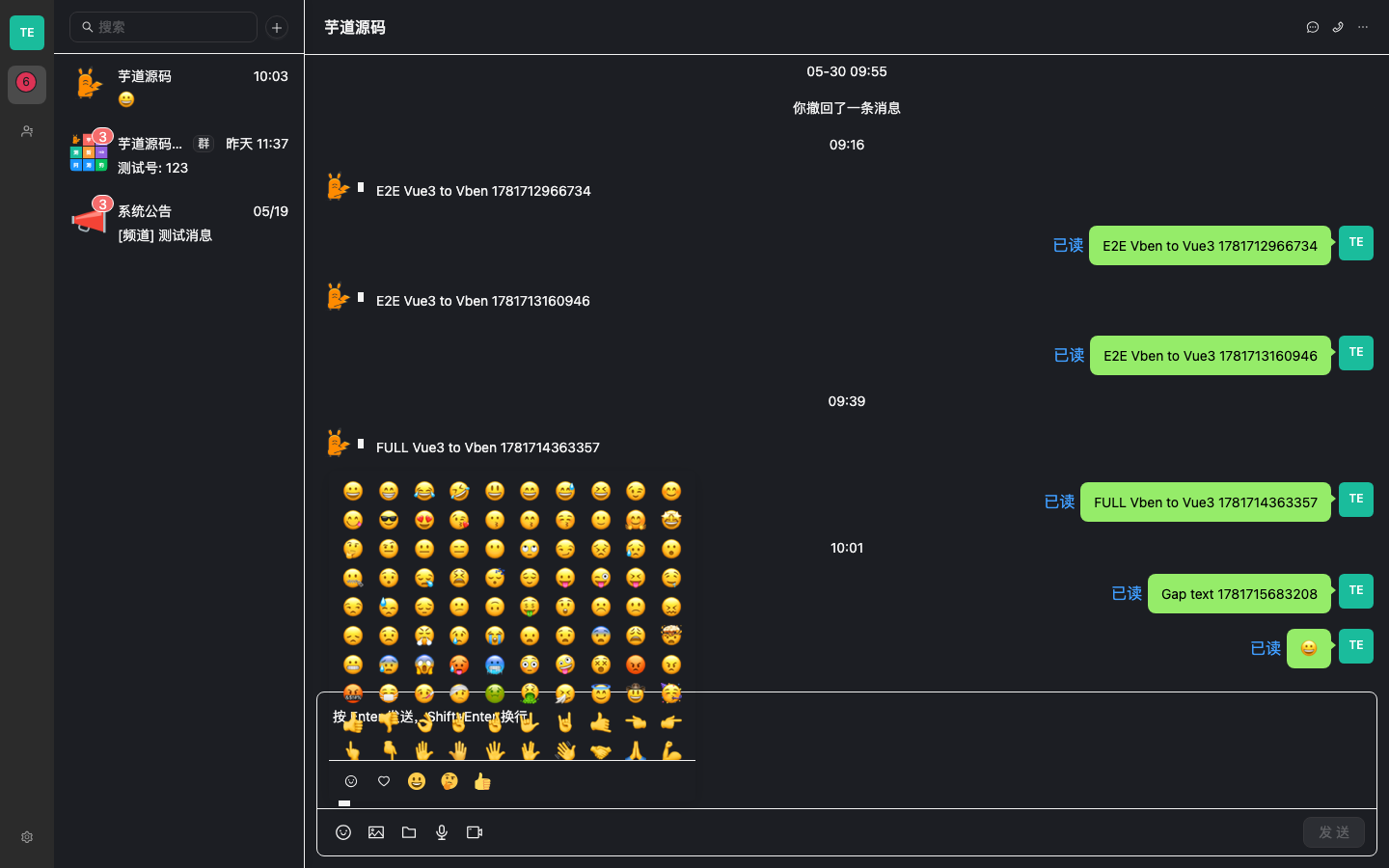This screenshot has width=1389, height=868.
Task: Click the video camera icon in message toolbar
Action: (x=475, y=832)
